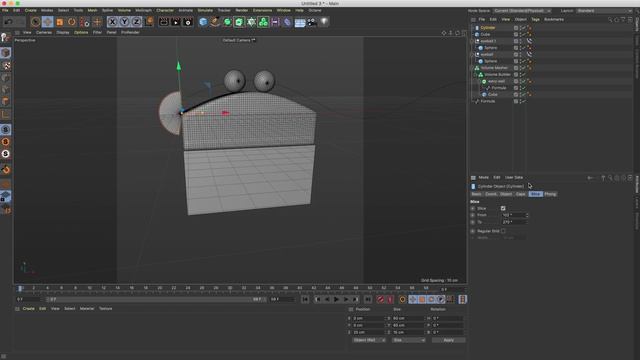
Task: Open the Create menu in menu bar
Action: (x=31, y=10)
